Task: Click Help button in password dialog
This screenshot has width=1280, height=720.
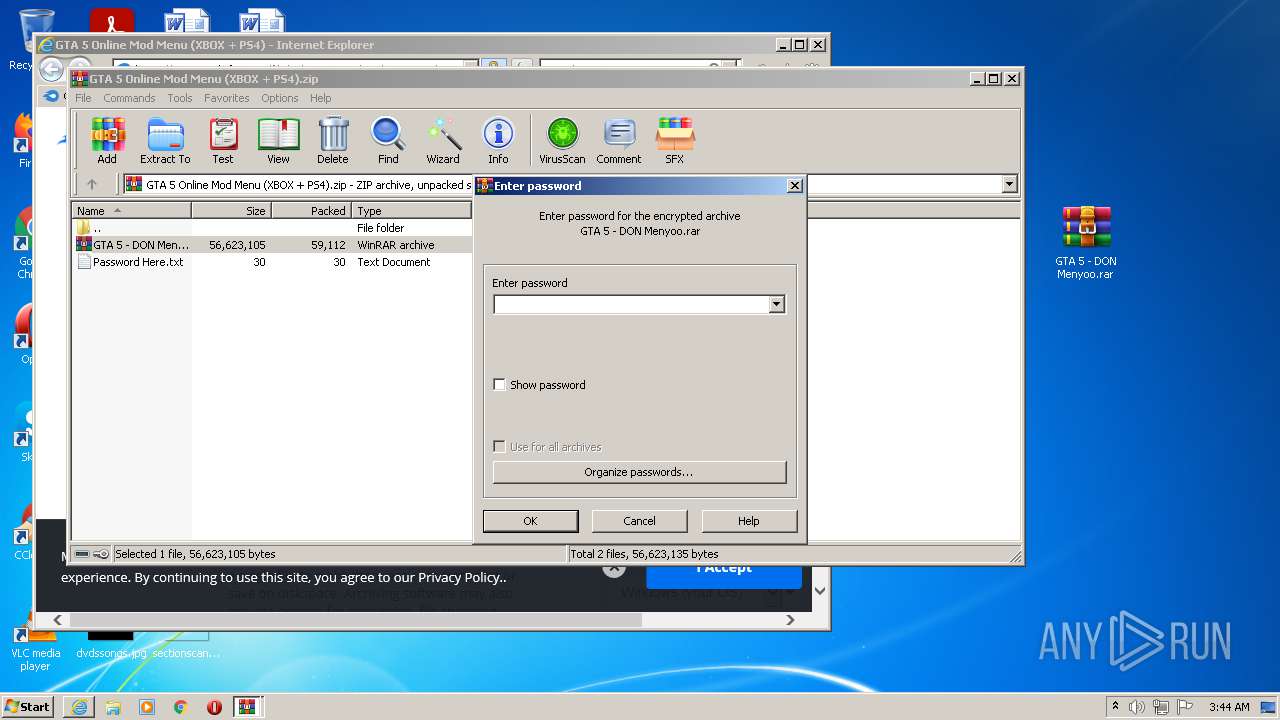Action: click(x=749, y=521)
